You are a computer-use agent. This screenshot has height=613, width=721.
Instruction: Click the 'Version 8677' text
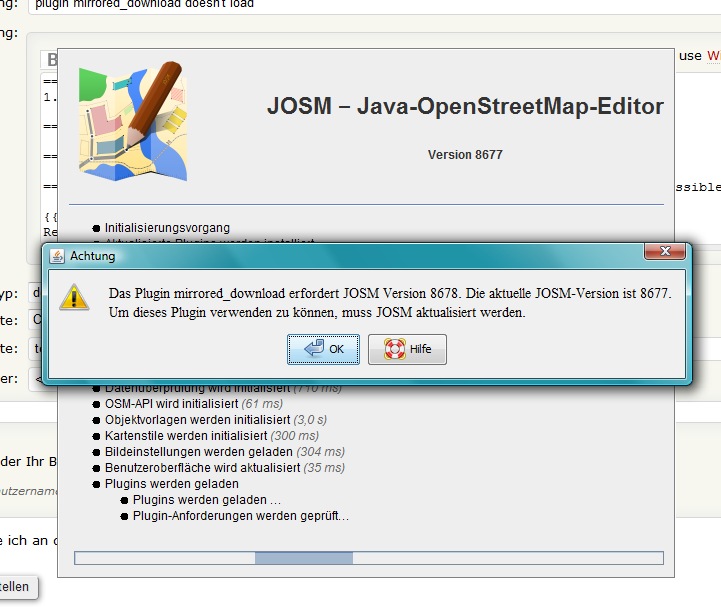coord(465,155)
